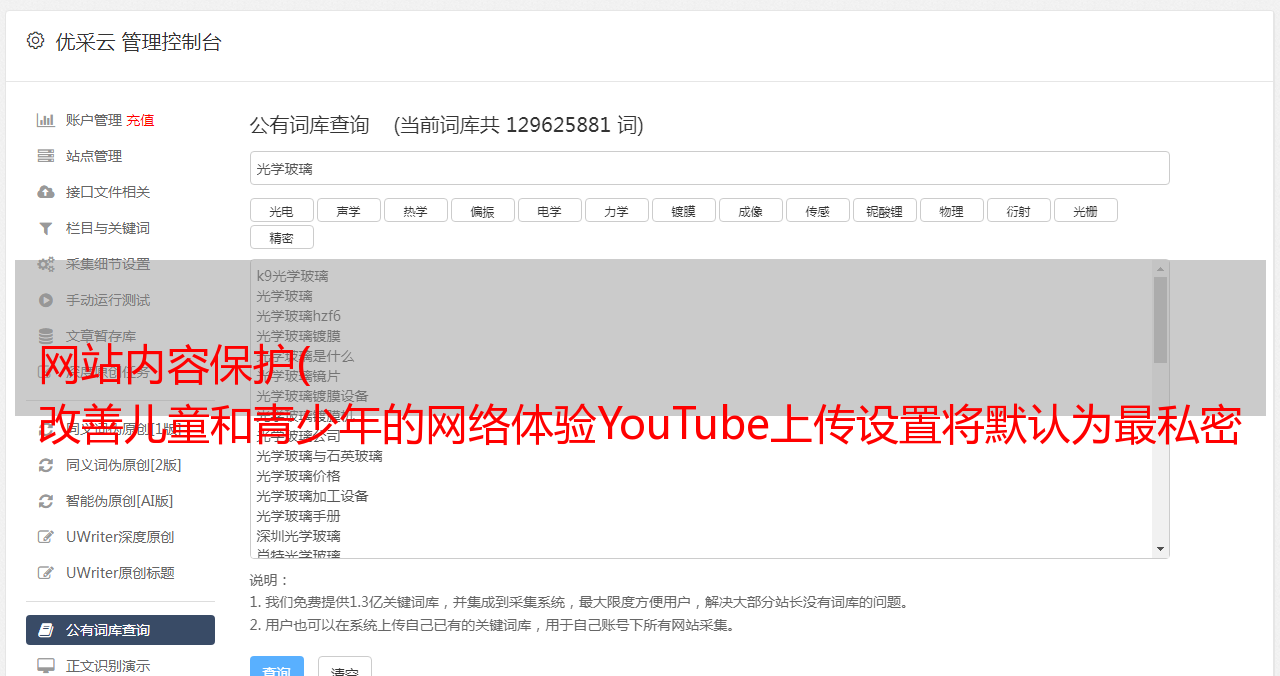1280x676 pixels.
Task: Click the 电学 keyword tag
Action: (x=549, y=210)
